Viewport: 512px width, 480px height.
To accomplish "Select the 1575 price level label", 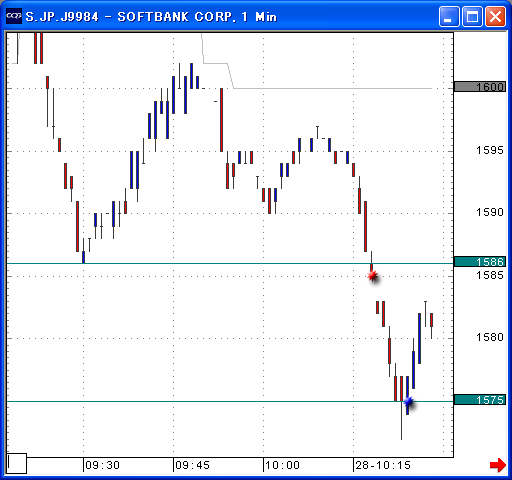I will point(480,400).
